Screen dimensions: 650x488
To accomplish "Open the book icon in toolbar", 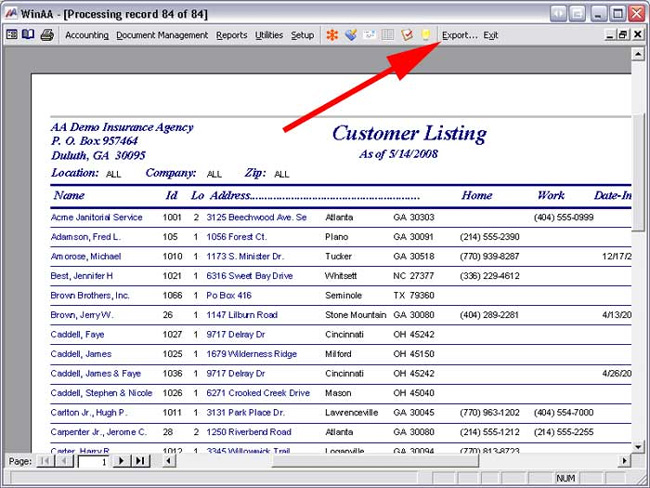I will tap(28, 34).
